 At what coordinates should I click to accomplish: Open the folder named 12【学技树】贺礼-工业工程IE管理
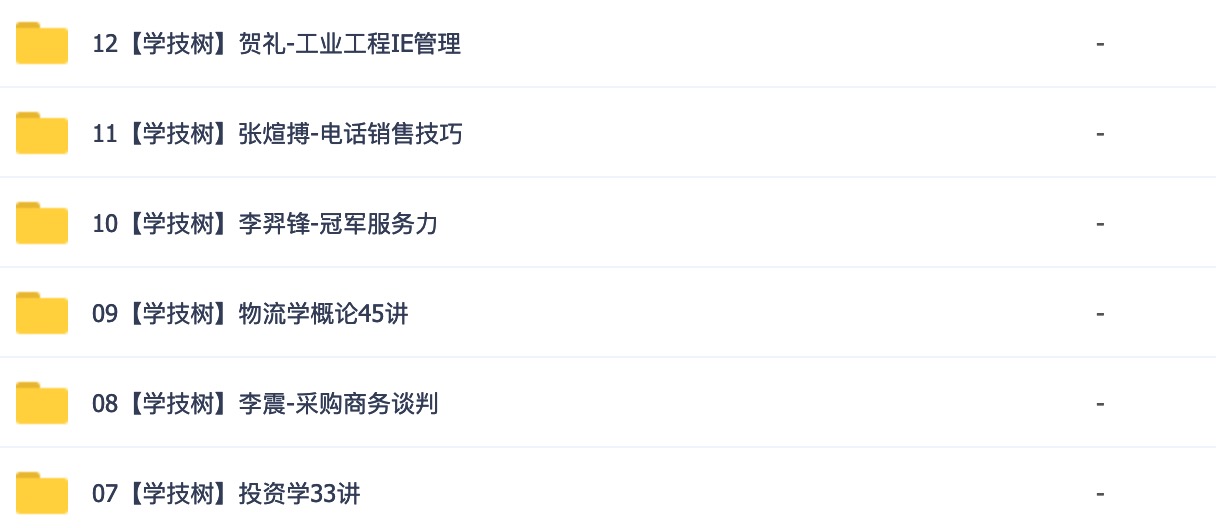[x=276, y=44]
